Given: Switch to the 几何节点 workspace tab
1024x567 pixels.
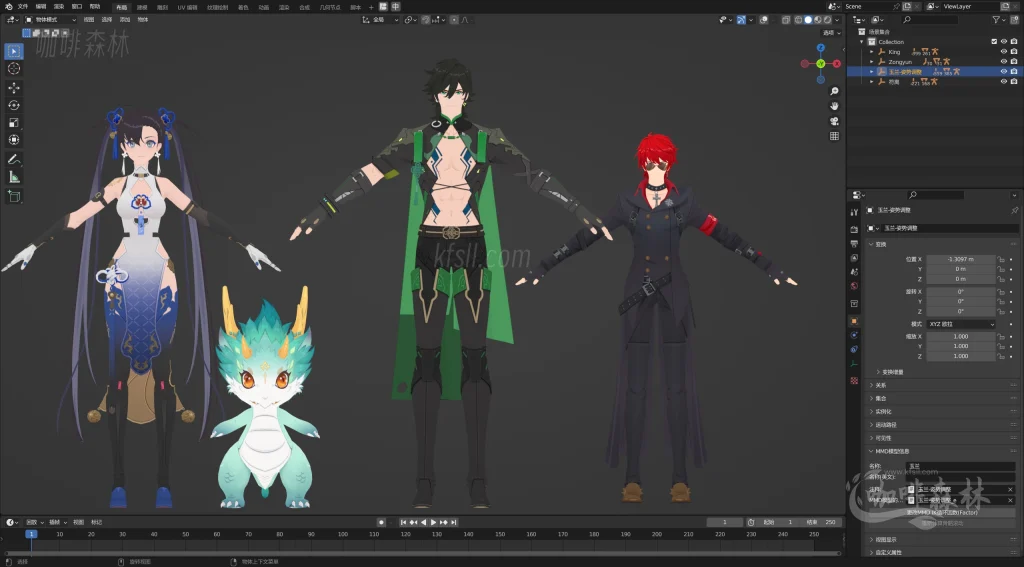Looking at the screenshot, I should 330,7.
